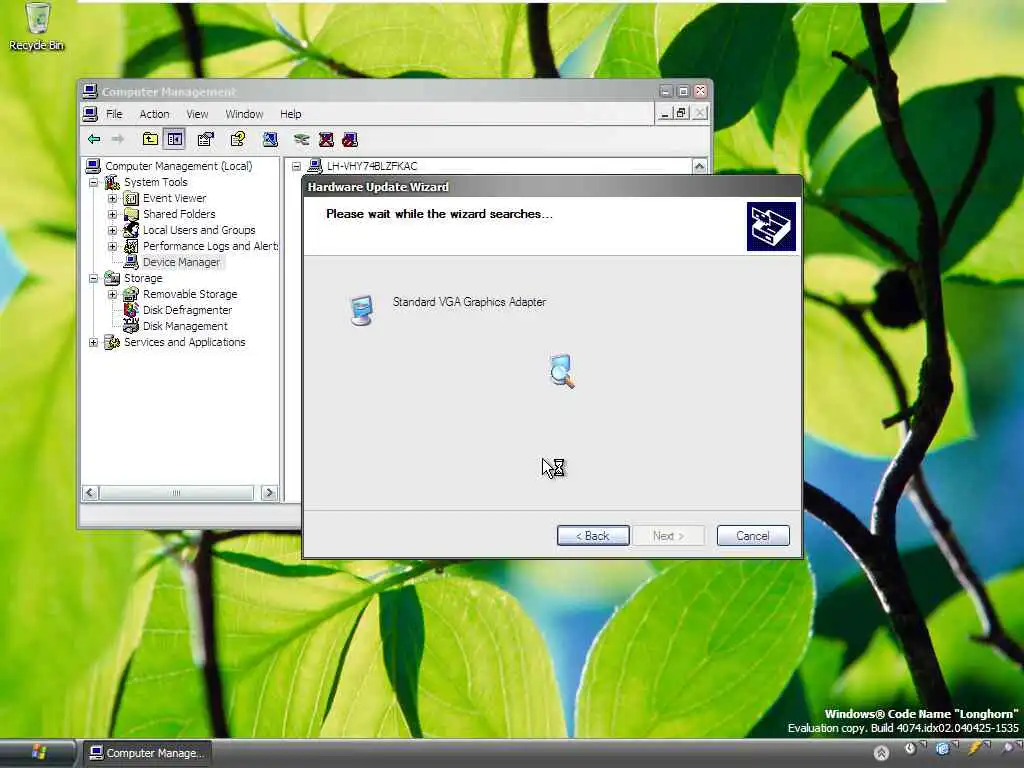Select Local Users and Groups
Viewport: 1024px width, 768px height.
(x=199, y=230)
